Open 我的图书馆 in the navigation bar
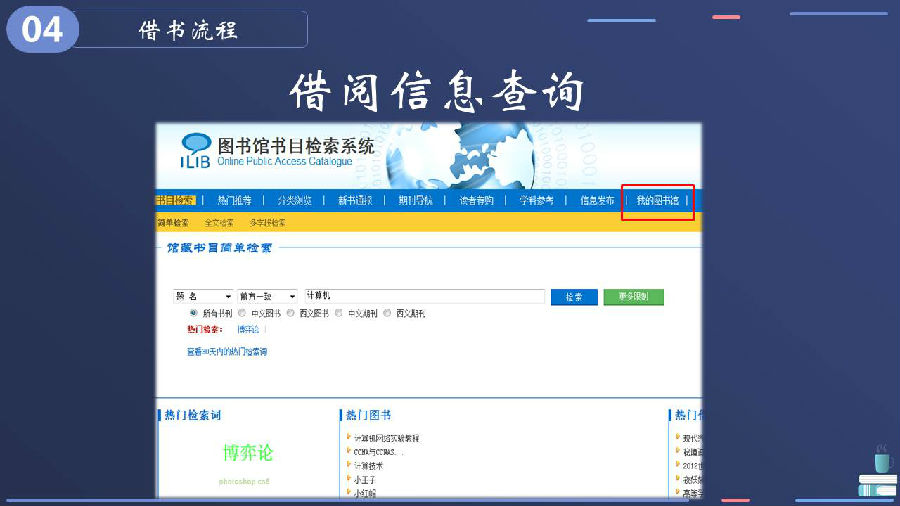Image resolution: width=900 pixels, height=506 pixels. 657,201
